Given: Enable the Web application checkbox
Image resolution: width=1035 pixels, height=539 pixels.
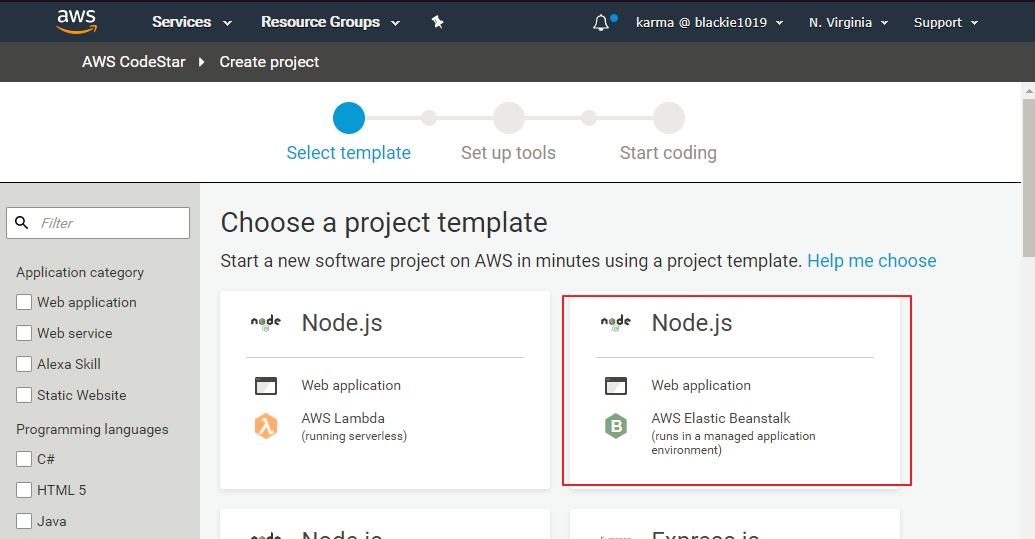Looking at the screenshot, I should tap(24, 303).
